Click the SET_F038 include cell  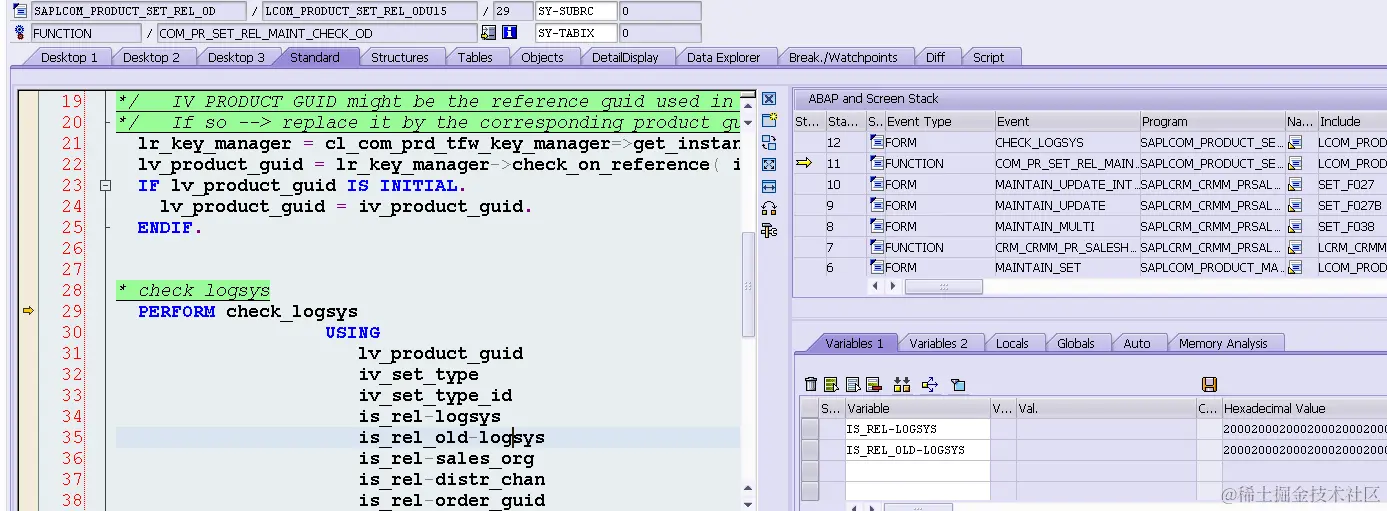tap(1352, 227)
